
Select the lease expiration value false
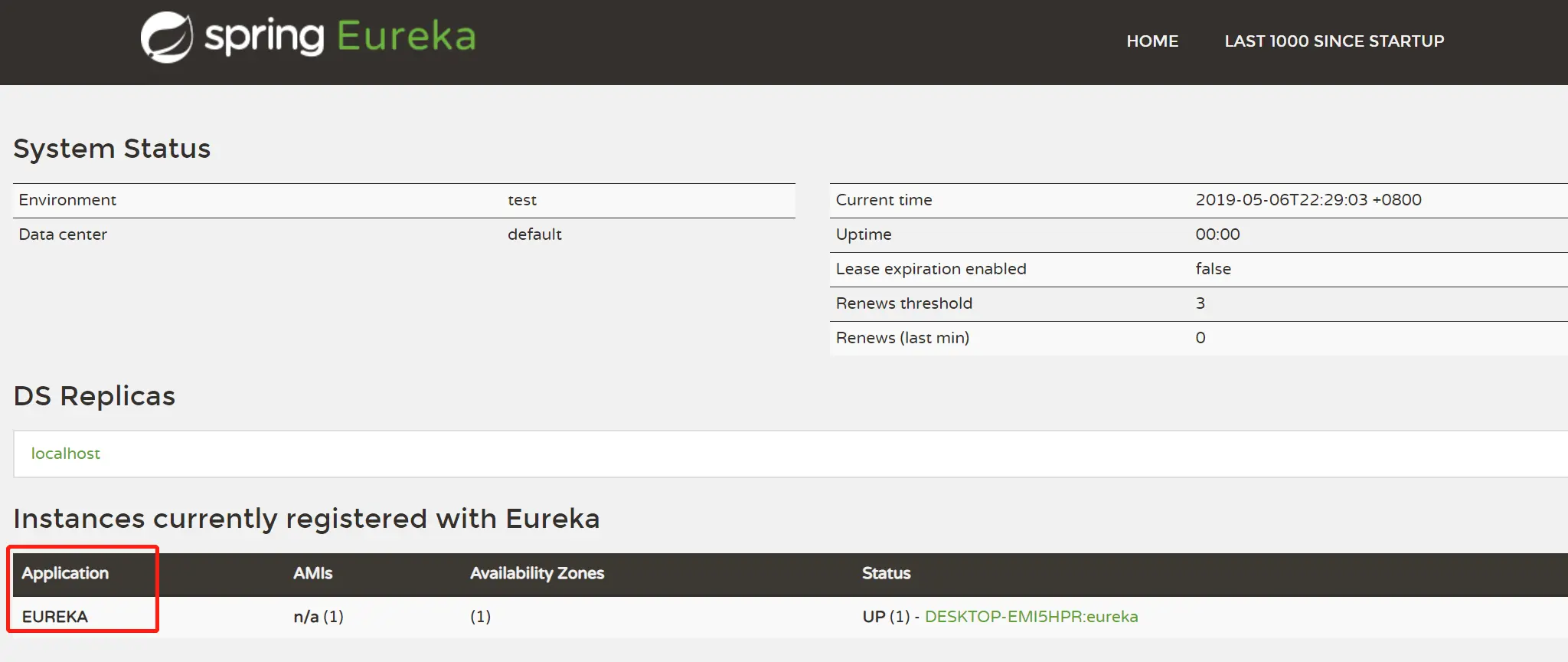(1214, 269)
